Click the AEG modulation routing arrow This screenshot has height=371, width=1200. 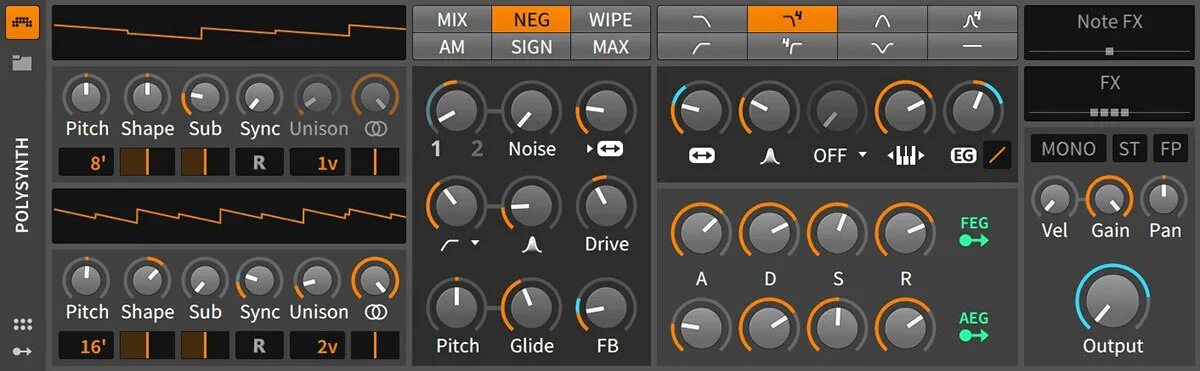tap(973, 336)
